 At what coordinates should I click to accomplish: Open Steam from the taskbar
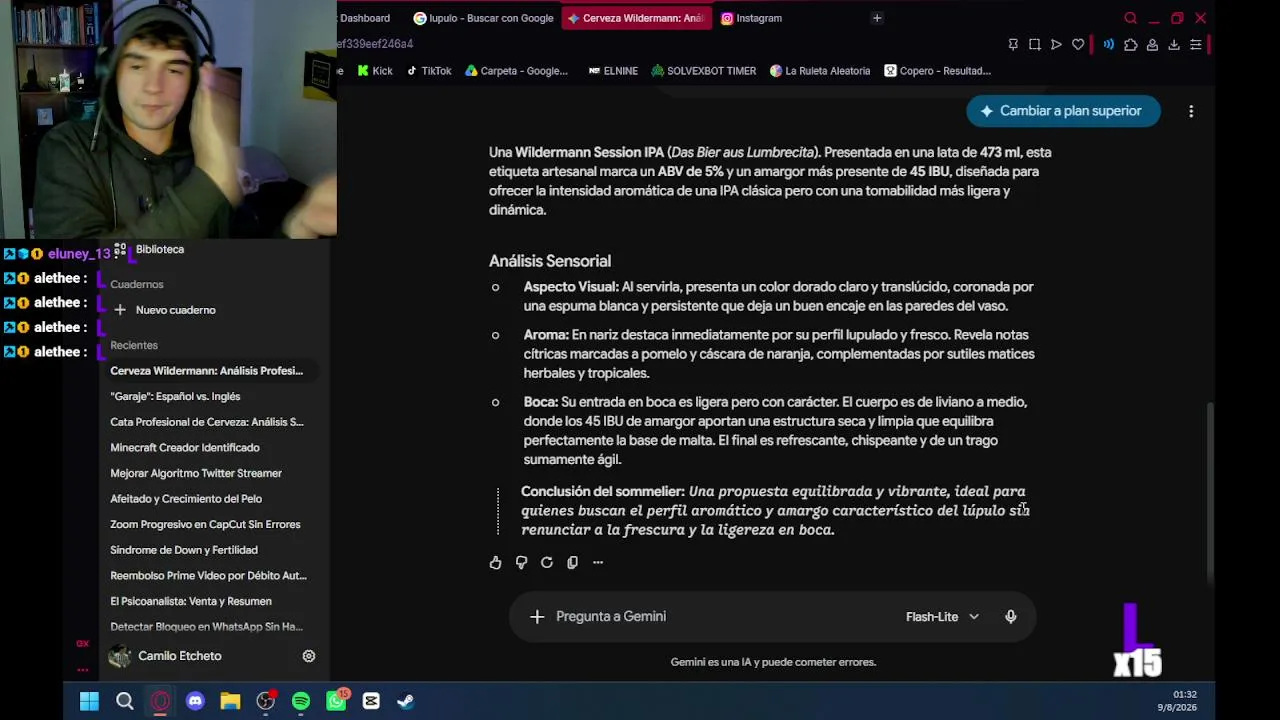[406, 701]
